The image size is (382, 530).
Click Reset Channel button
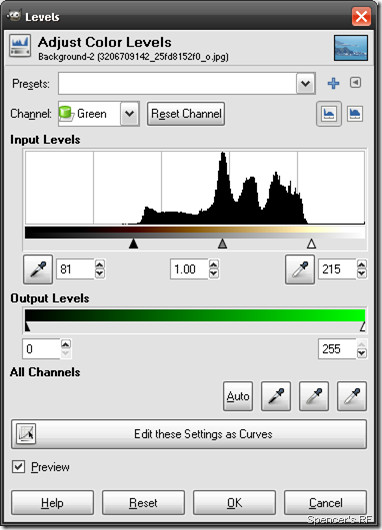[x=186, y=114]
